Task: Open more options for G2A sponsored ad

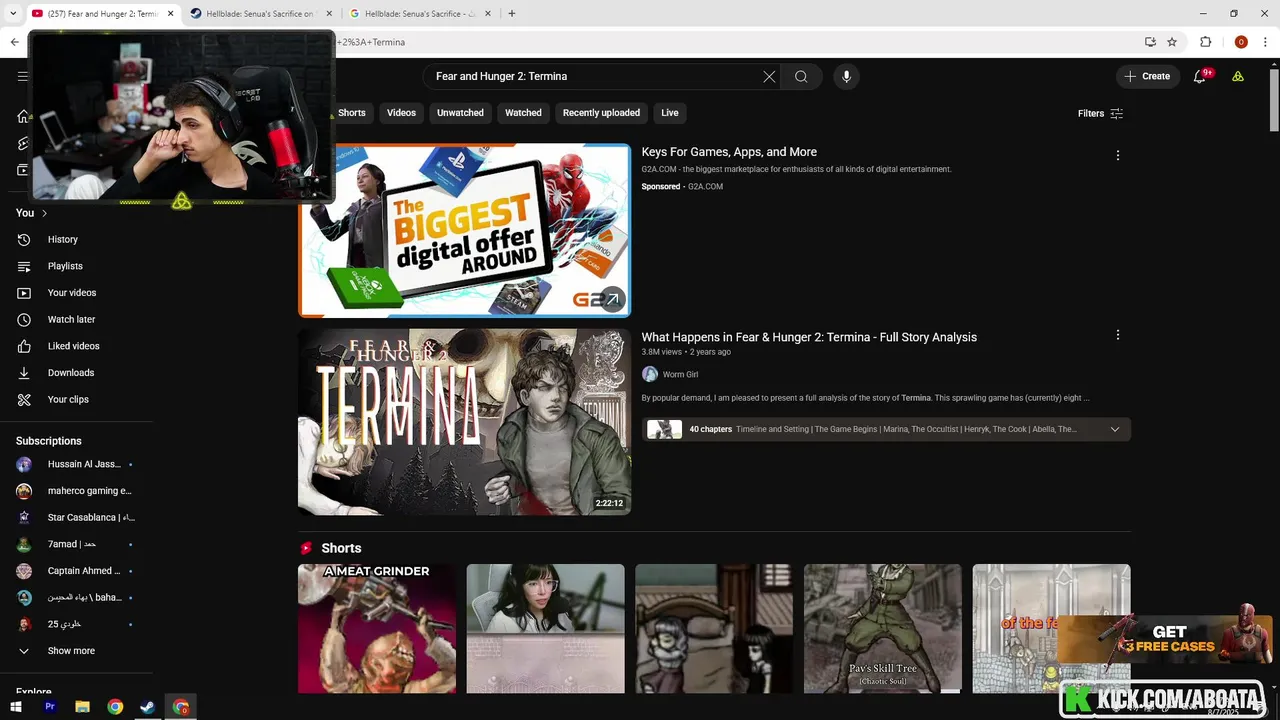Action: [x=1118, y=155]
